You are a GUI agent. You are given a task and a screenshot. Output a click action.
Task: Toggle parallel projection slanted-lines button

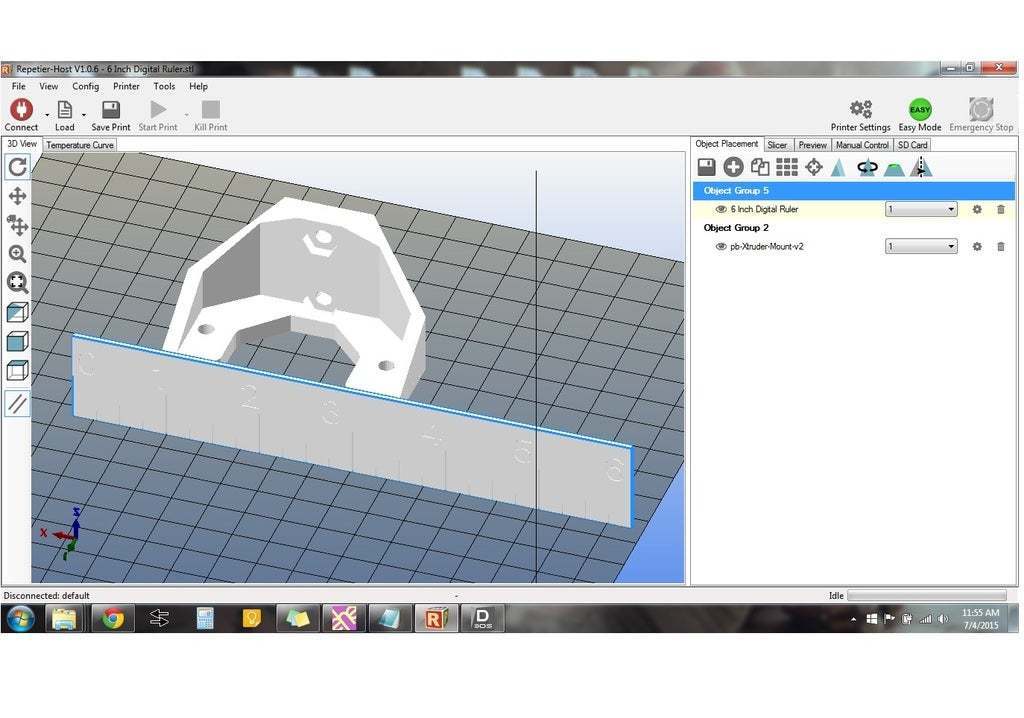click(x=17, y=404)
